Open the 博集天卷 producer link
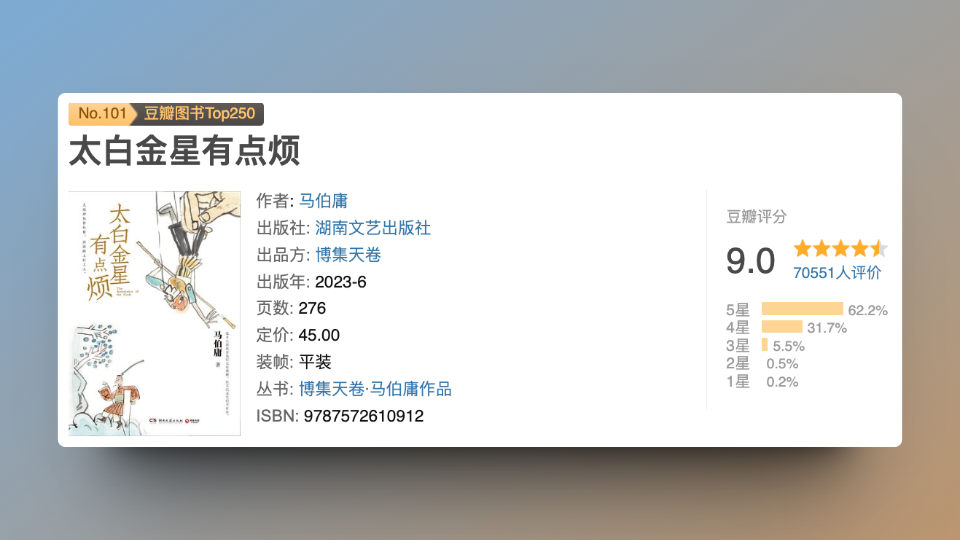960x540 pixels. click(x=348, y=254)
